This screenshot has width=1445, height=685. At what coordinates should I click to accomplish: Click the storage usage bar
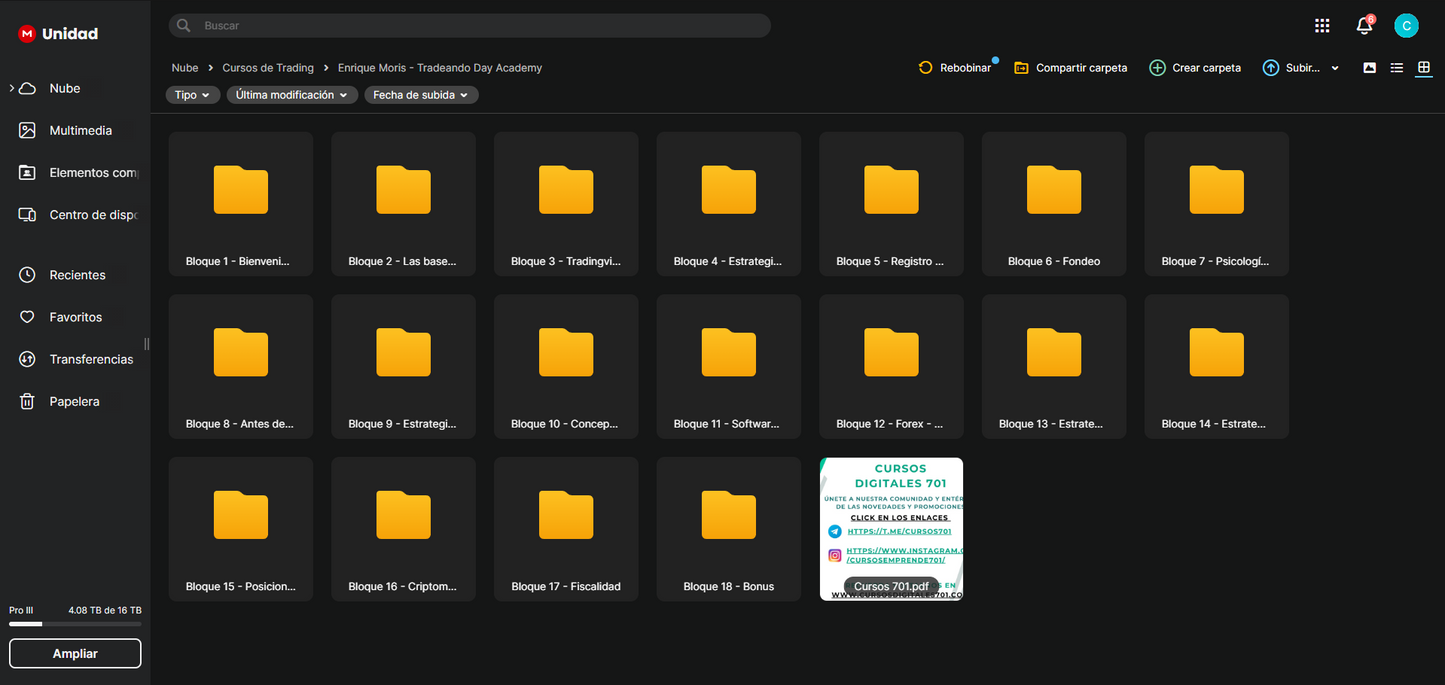(75, 624)
